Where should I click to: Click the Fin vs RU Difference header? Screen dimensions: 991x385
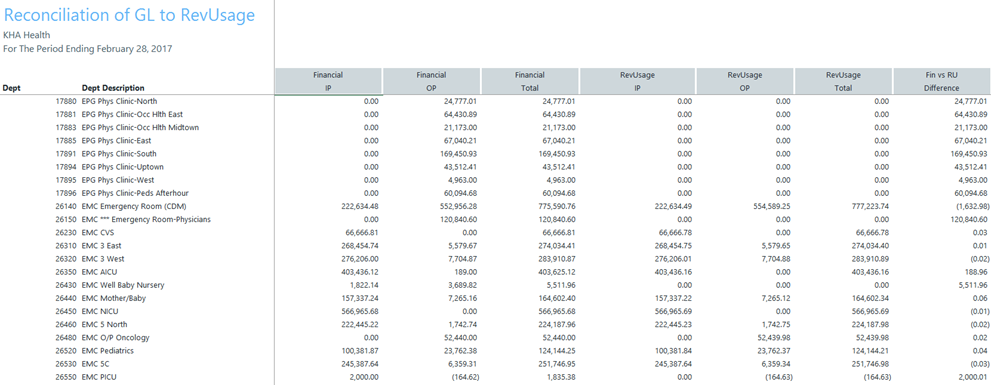coord(942,82)
